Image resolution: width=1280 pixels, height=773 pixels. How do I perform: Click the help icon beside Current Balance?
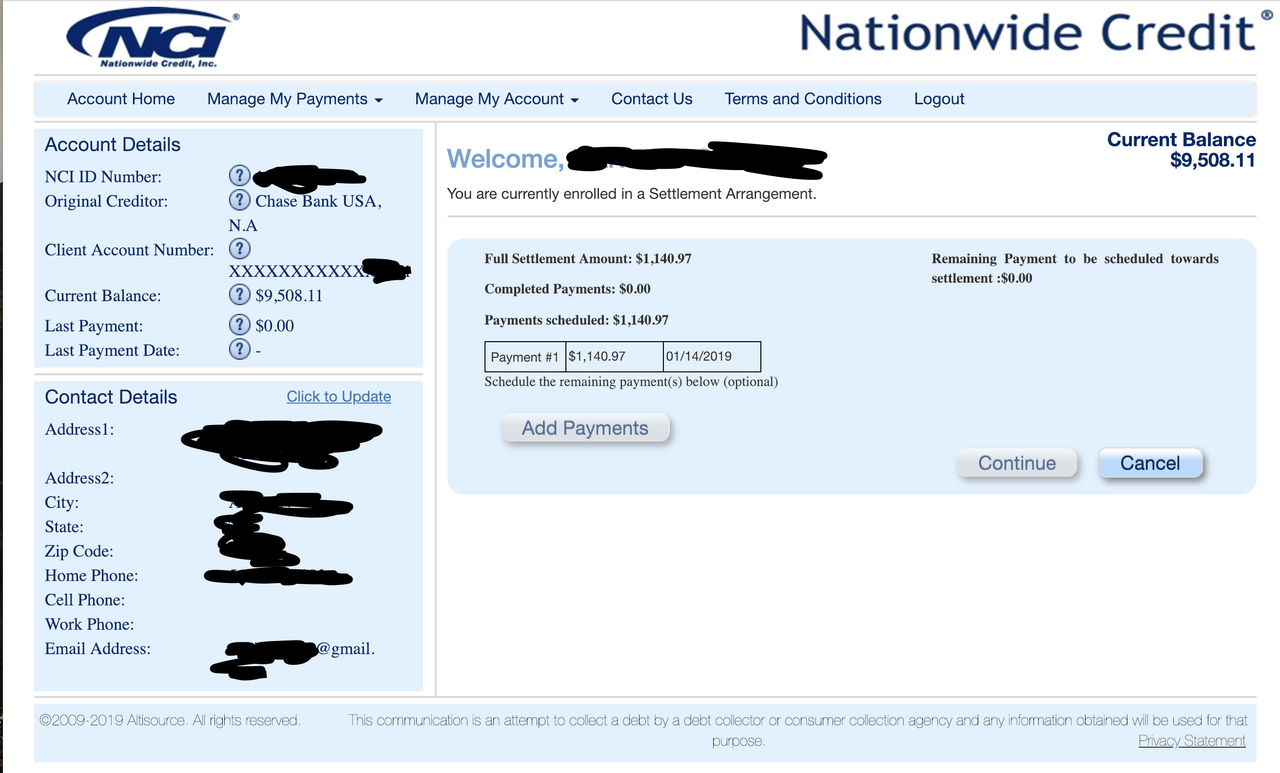coord(239,295)
